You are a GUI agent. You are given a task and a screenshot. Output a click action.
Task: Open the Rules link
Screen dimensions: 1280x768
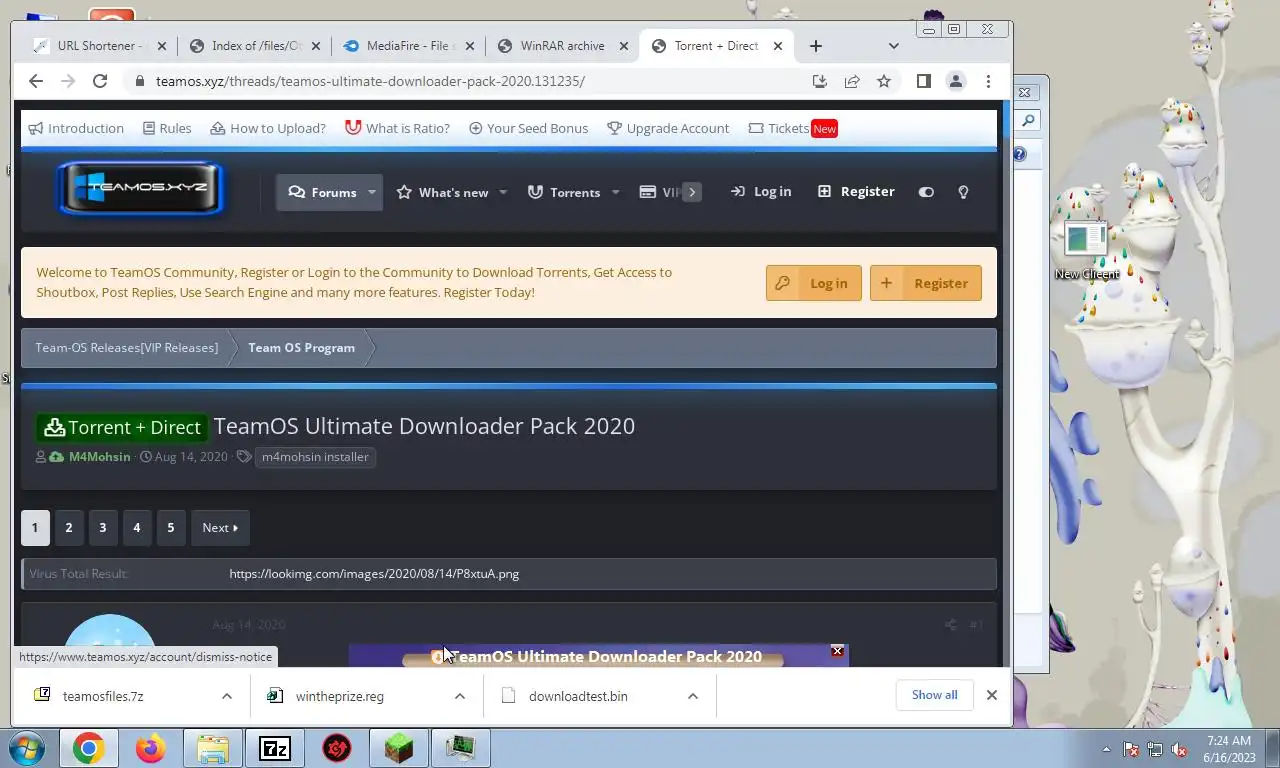pos(167,128)
